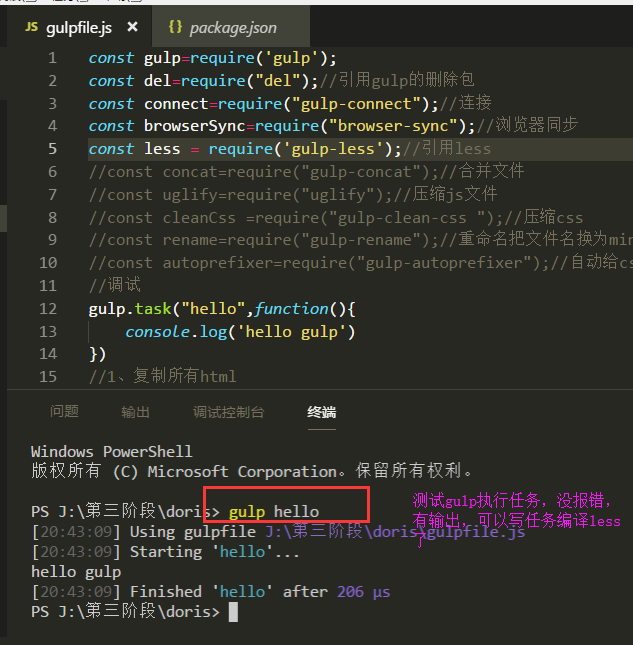
Task: Click the "browser-sync" string on line 4
Action: click(394, 126)
